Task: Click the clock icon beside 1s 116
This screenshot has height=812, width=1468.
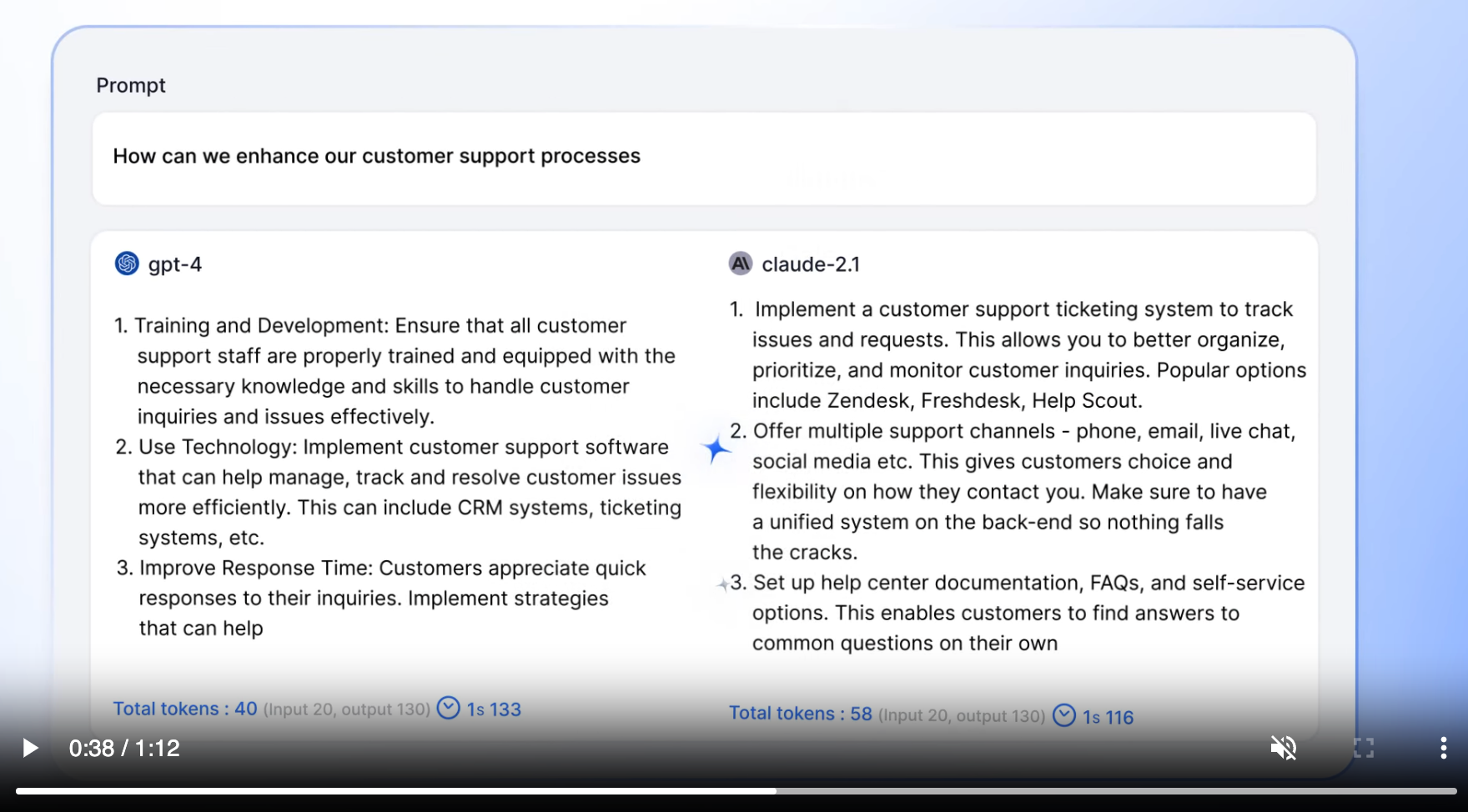Action: coord(1064,715)
